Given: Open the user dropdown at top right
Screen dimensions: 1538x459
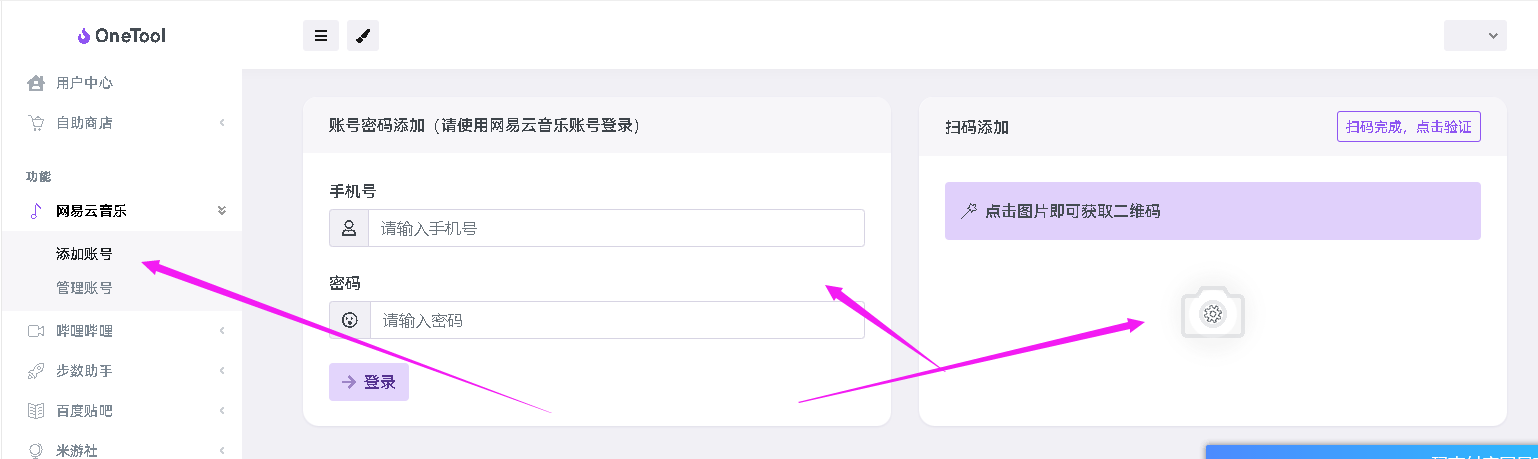Looking at the screenshot, I should tap(1475, 35).
